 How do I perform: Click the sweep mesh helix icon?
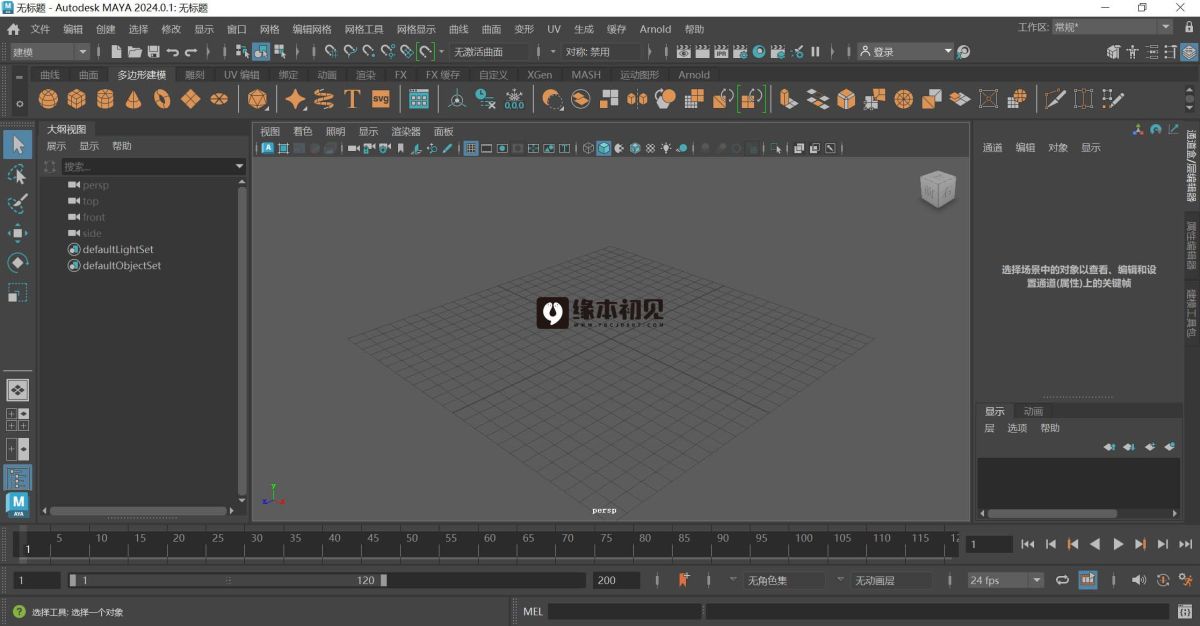click(323, 99)
